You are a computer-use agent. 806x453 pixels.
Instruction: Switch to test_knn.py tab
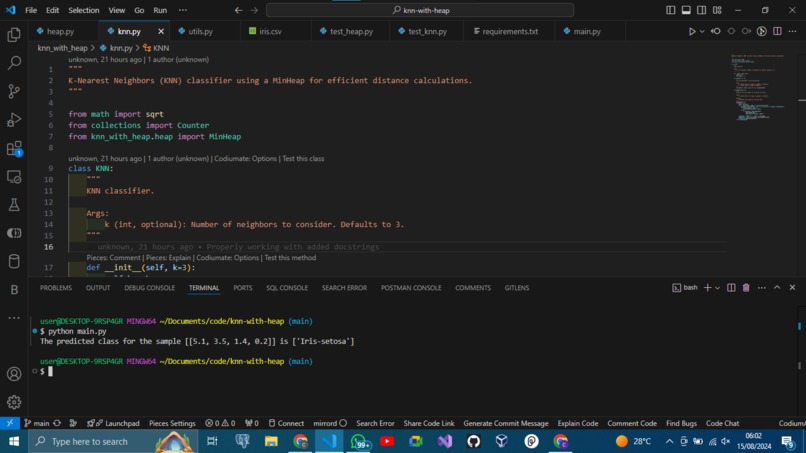coord(427,31)
